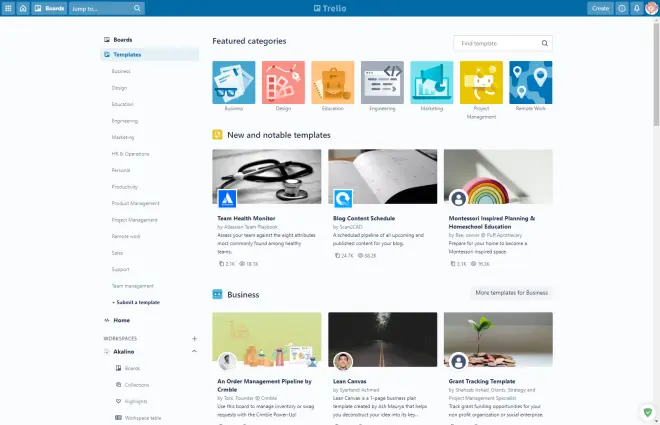Focus the Find template search field
The width and height of the screenshot is (660, 425).
coord(503,43)
